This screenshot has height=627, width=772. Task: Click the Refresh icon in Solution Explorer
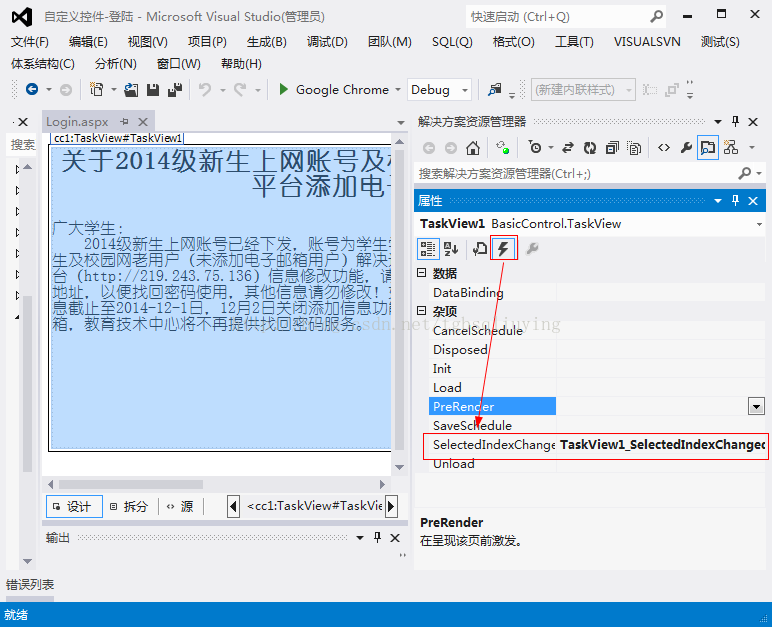(590, 148)
